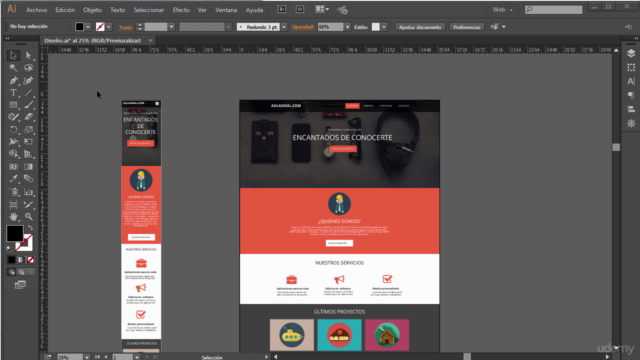Open the Efecto menu
This screenshot has width=640, height=360.
(x=181, y=9)
